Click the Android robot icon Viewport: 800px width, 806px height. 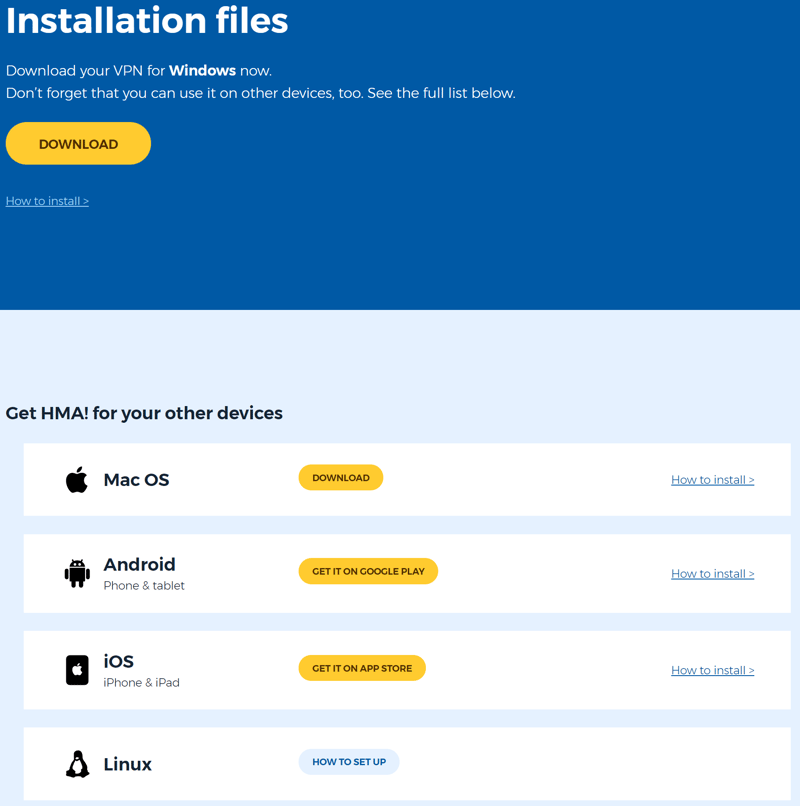[x=77, y=573]
